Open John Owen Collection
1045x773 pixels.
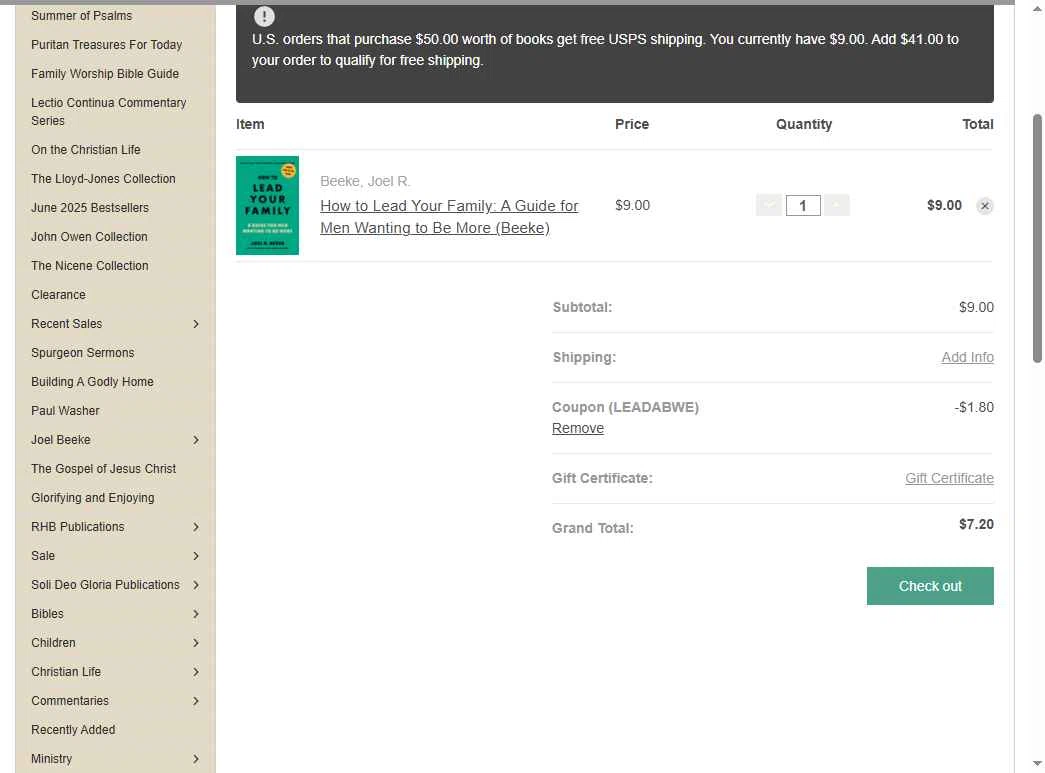tap(89, 237)
